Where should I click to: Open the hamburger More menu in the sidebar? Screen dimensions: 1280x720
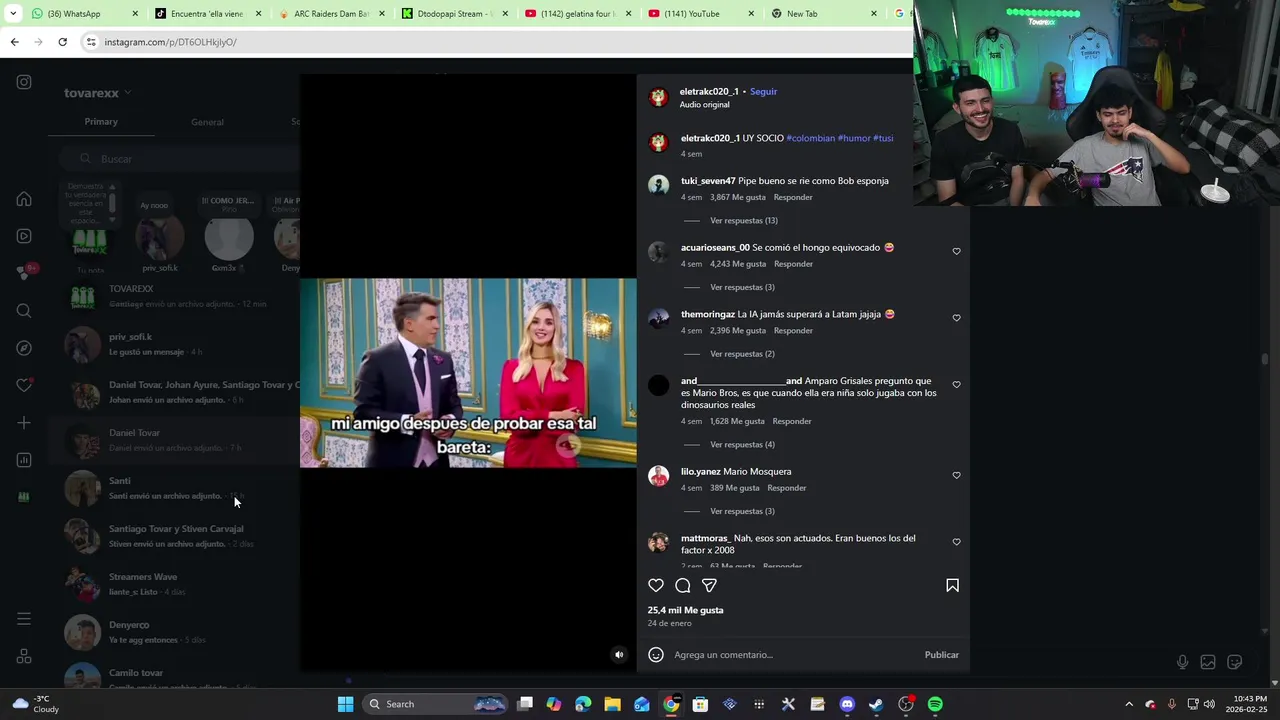coord(24,619)
